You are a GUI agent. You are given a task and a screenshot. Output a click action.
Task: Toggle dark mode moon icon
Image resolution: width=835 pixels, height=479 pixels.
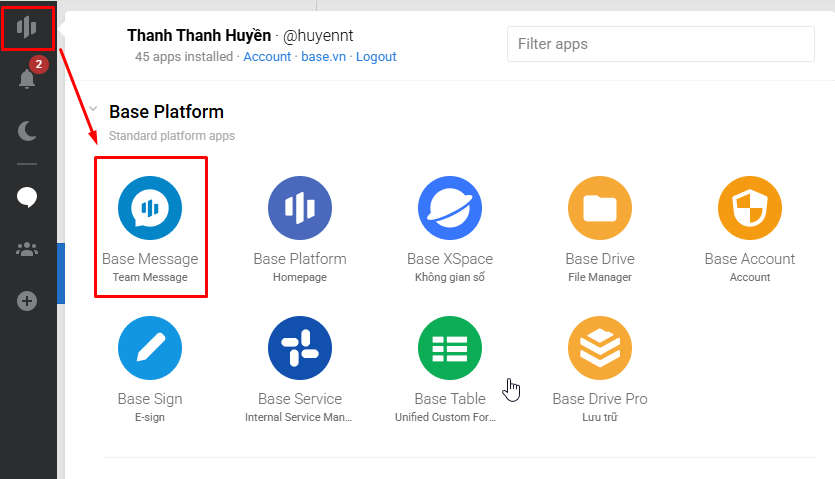pyautogui.click(x=27, y=131)
